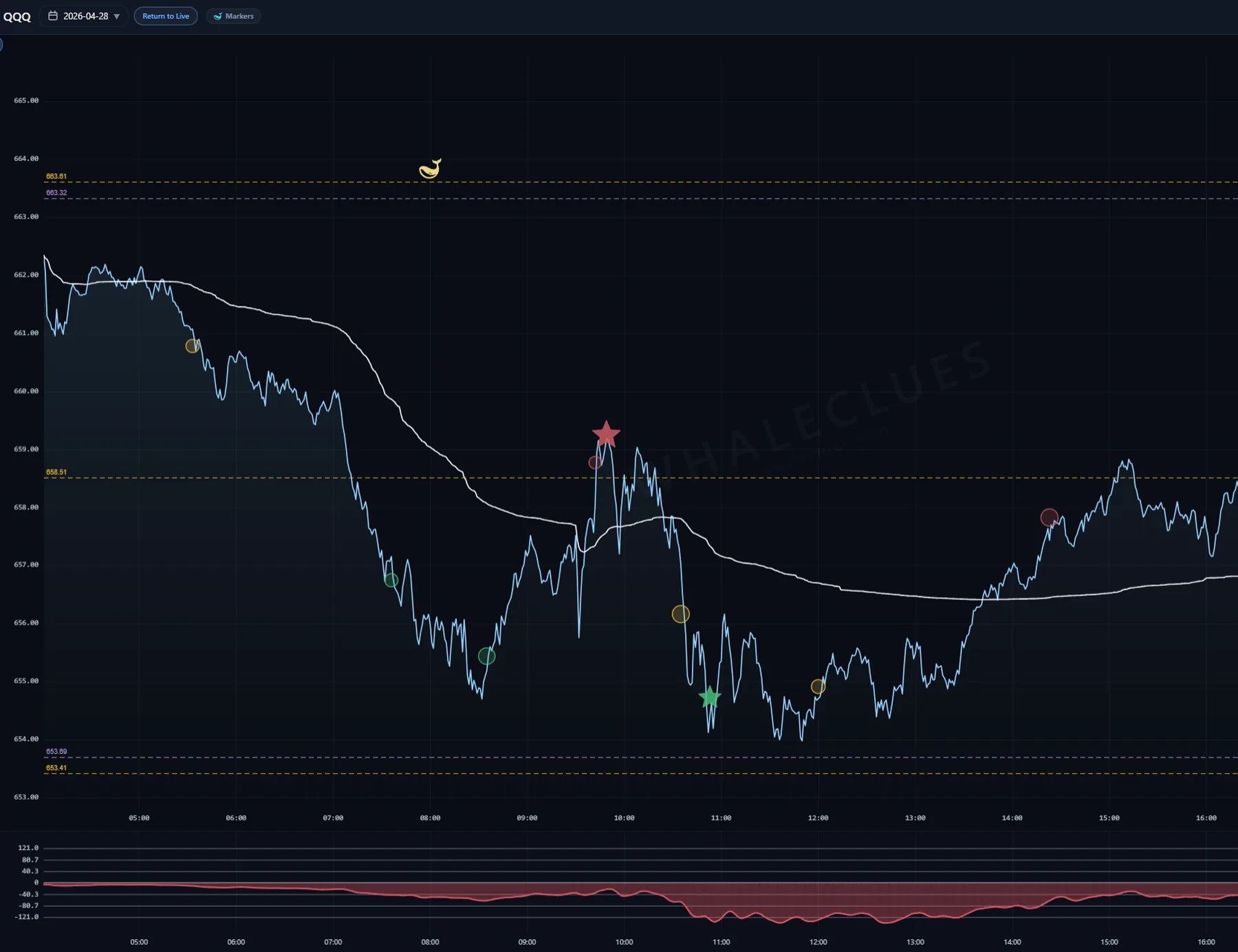1238x952 pixels.
Task: Select the green star marker near 11:00
Action: [x=709, y=697]
